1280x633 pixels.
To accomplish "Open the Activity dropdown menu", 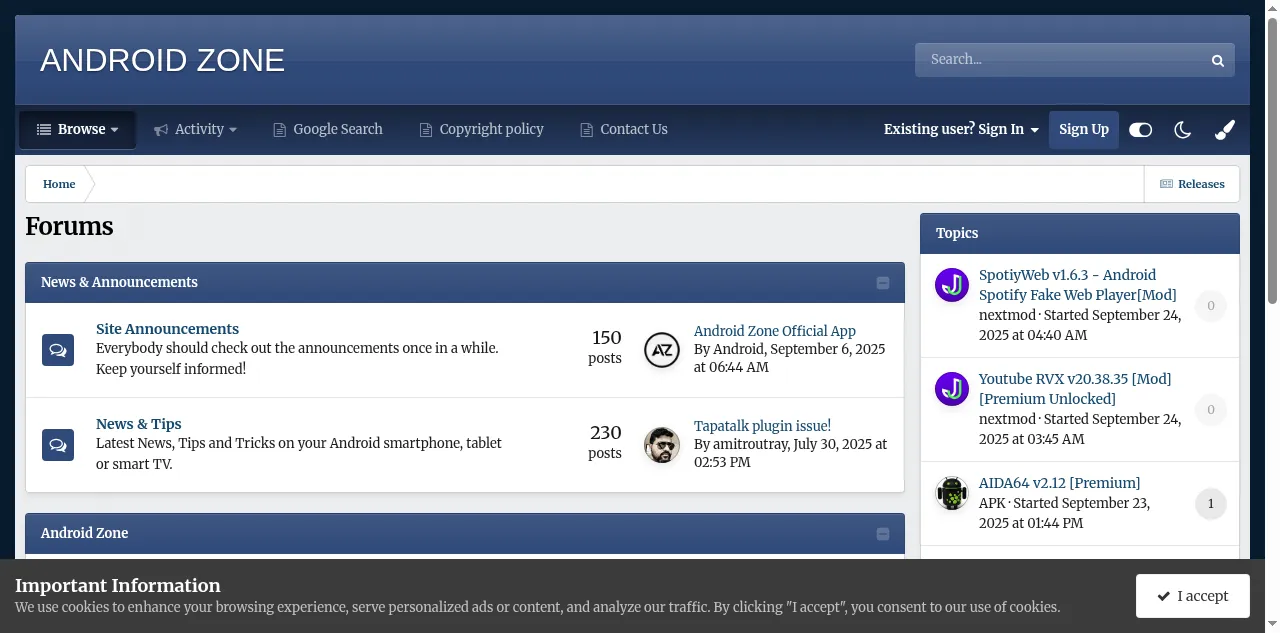I will 195,130.
